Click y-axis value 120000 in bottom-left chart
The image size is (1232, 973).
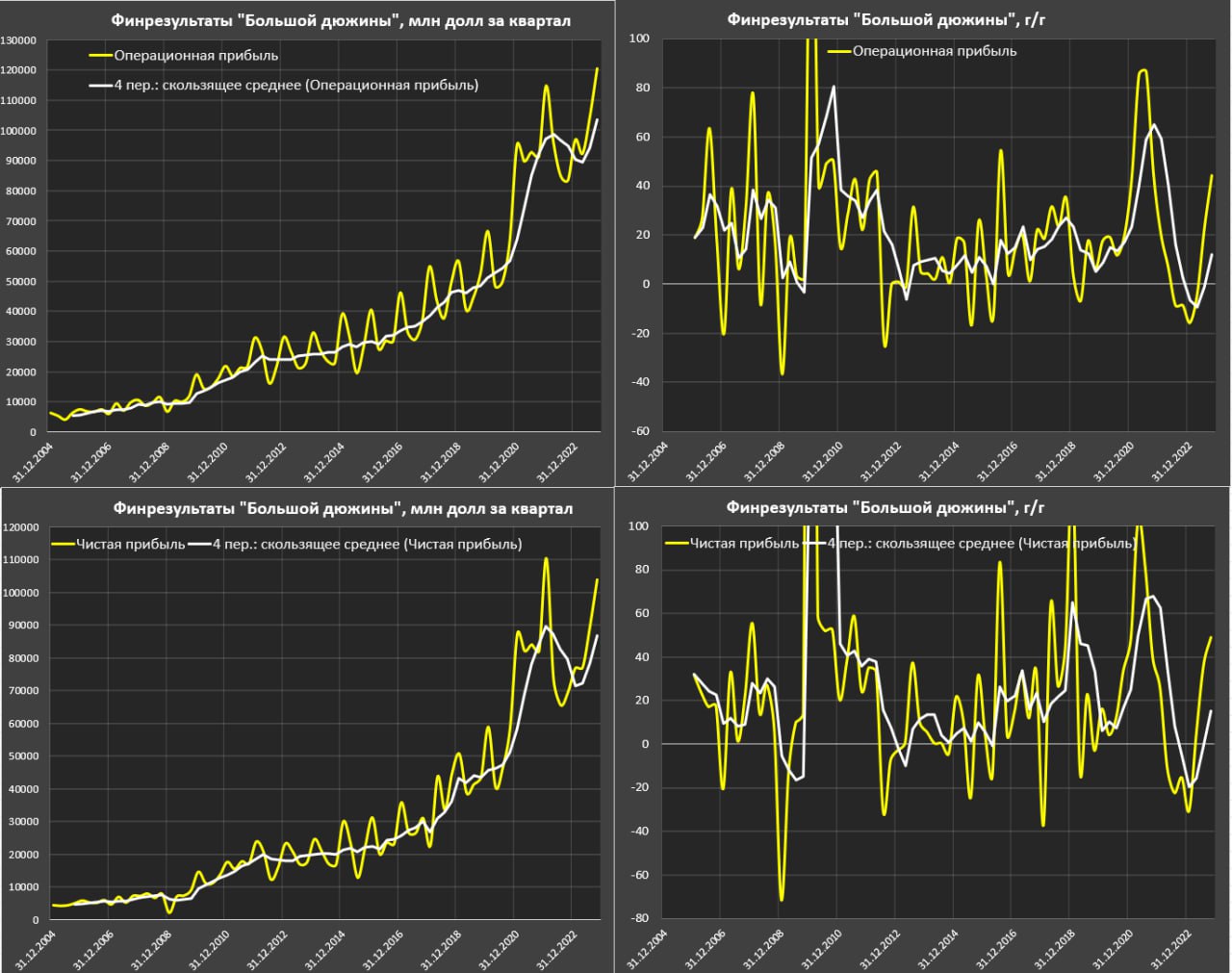[x=18, y=527]
